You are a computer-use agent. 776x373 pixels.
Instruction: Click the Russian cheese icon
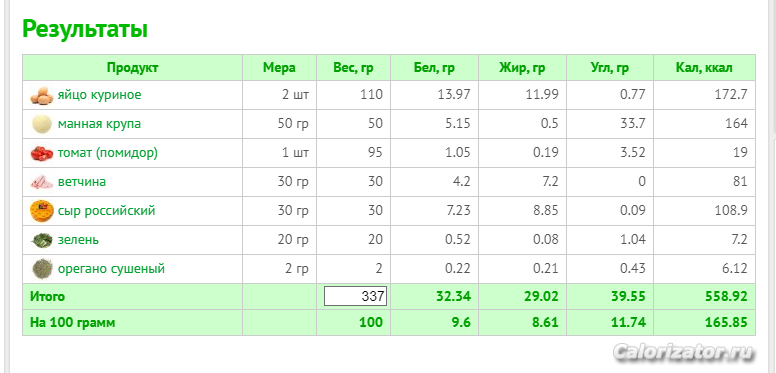point(42,211)
